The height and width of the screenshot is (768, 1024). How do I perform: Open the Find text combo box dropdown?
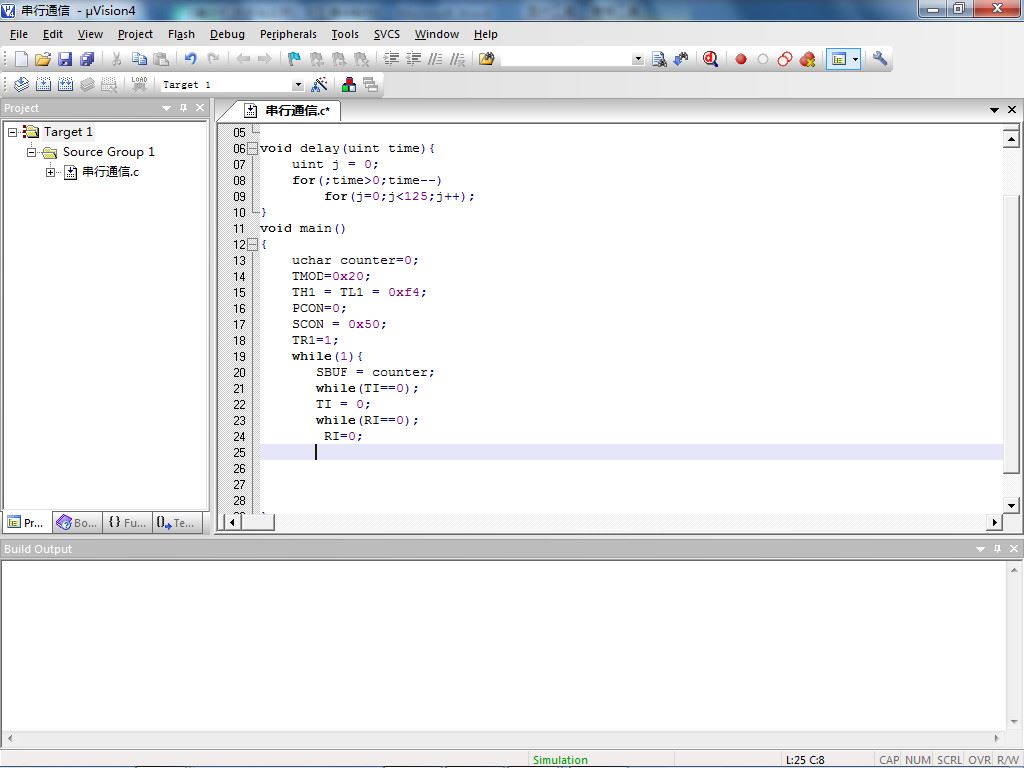(638, 59)
